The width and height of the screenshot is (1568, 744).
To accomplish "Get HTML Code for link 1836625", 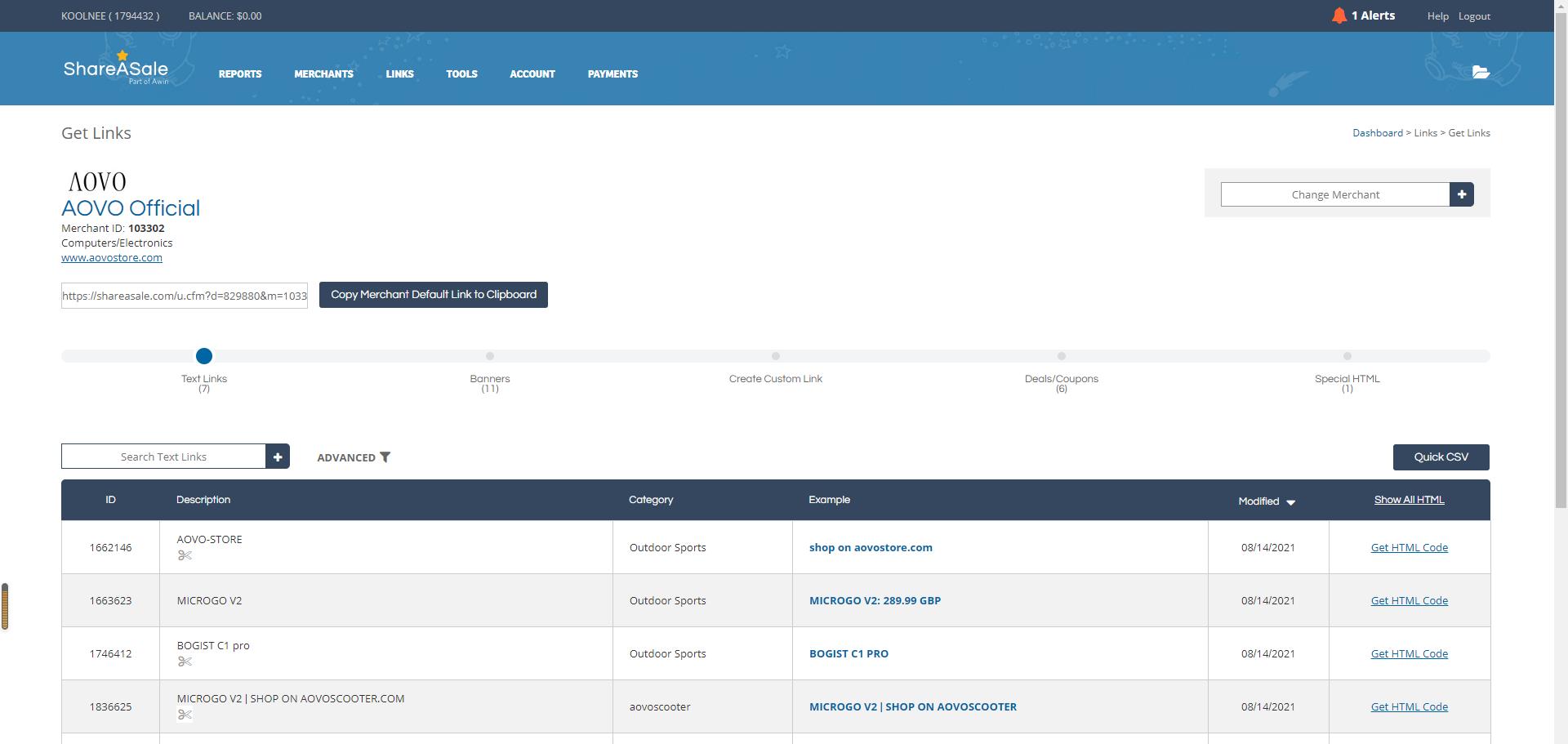I will [1409, 706].
